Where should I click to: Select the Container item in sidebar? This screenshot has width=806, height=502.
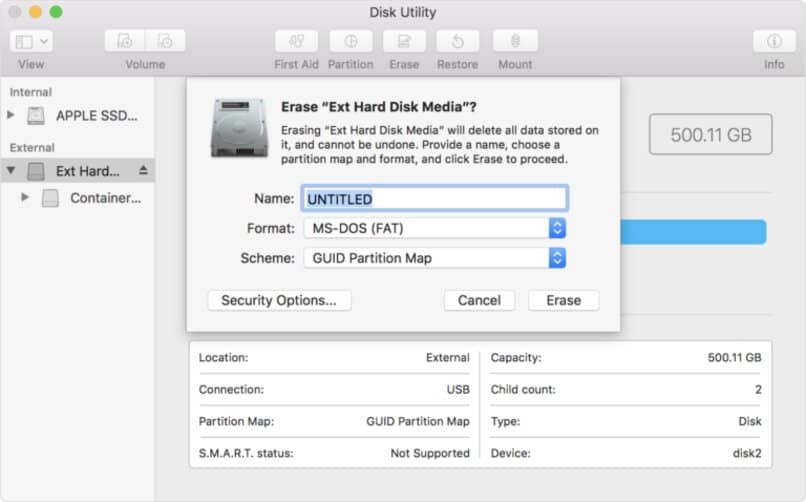(104, 198)
